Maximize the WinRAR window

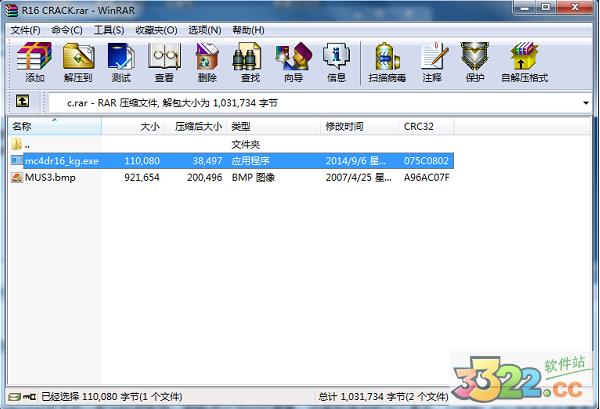click(x=546, y=8)
